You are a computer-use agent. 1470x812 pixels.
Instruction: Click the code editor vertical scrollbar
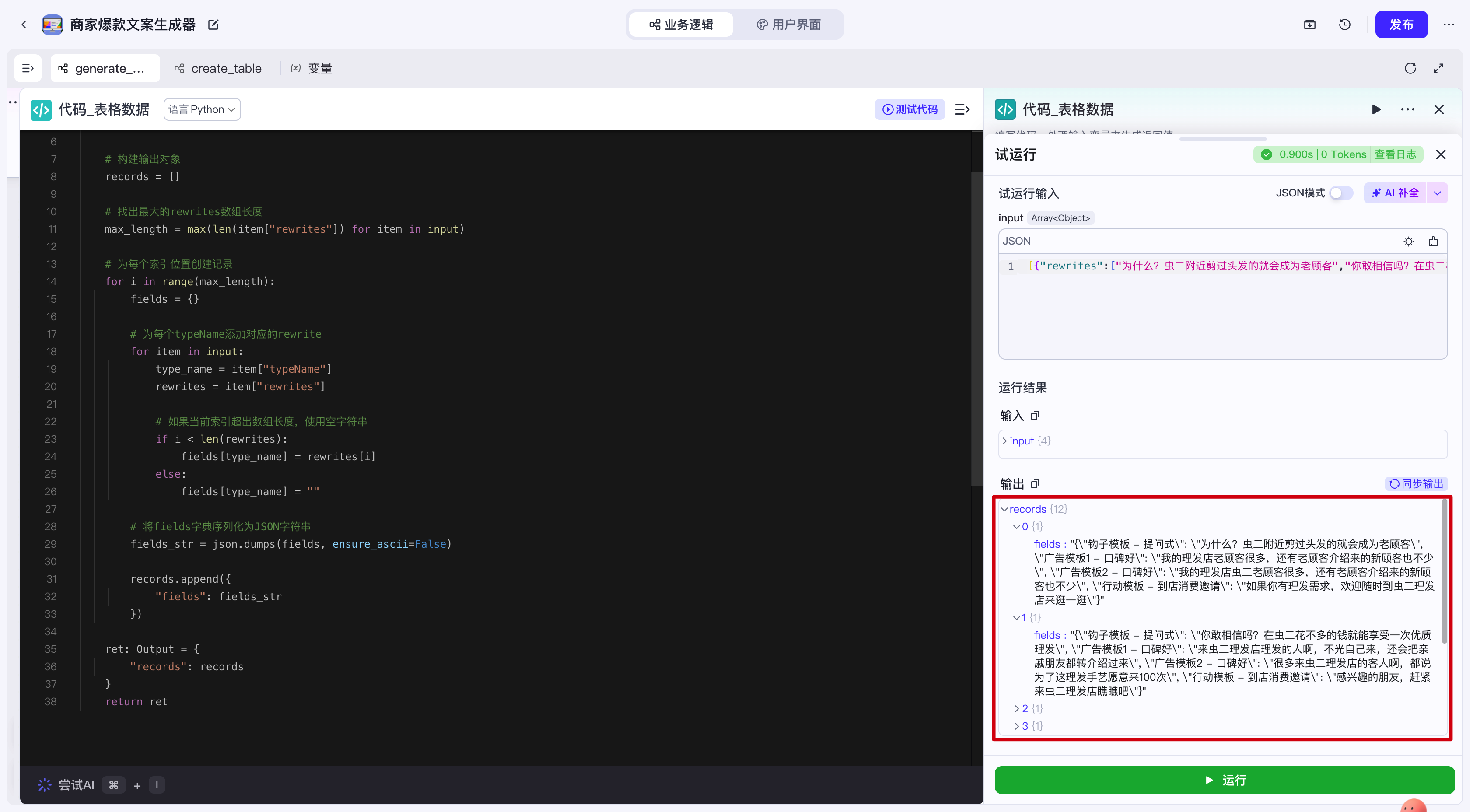click(976, 329)
